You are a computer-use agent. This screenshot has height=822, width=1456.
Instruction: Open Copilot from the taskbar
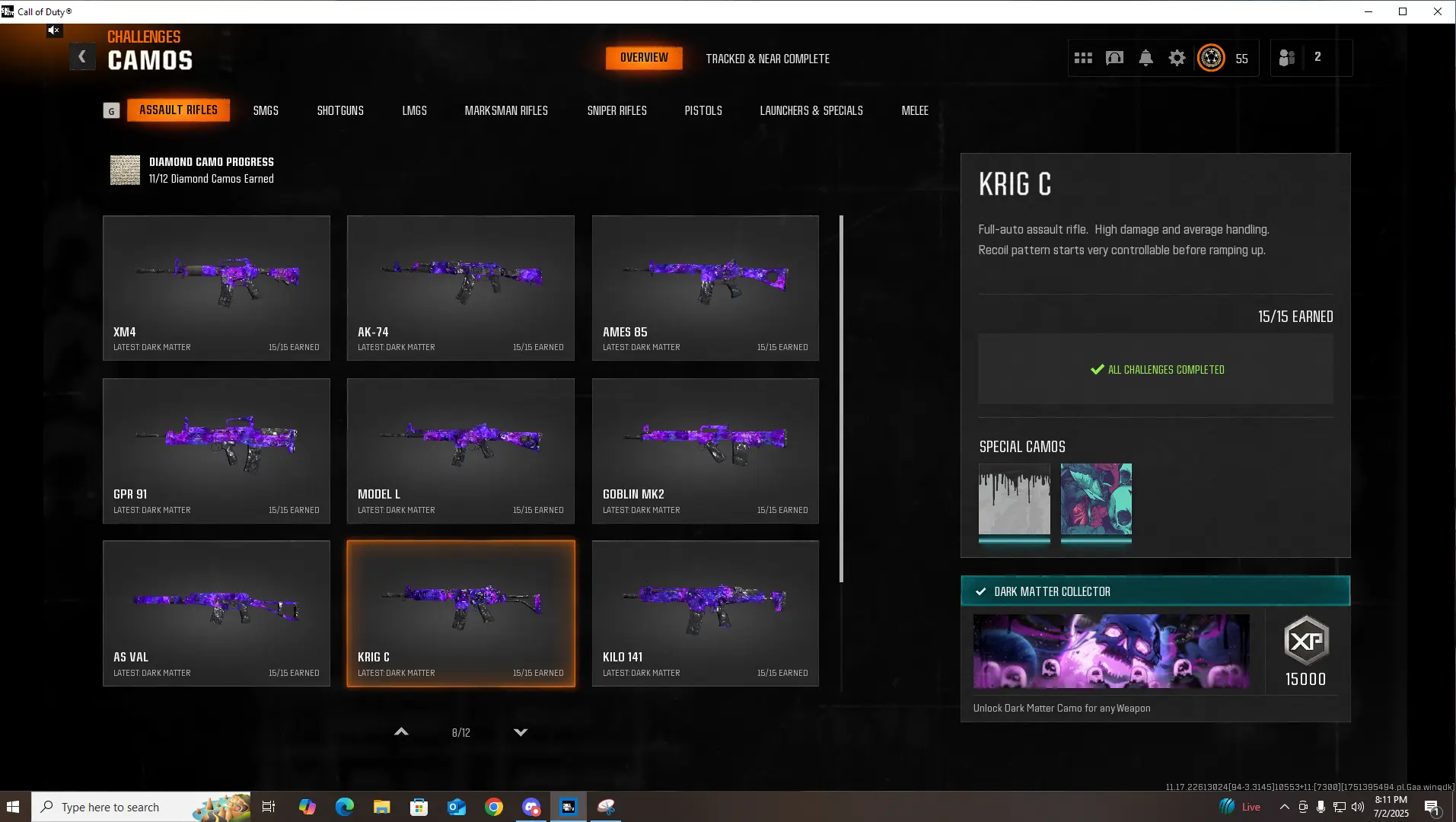coord(307,807)
